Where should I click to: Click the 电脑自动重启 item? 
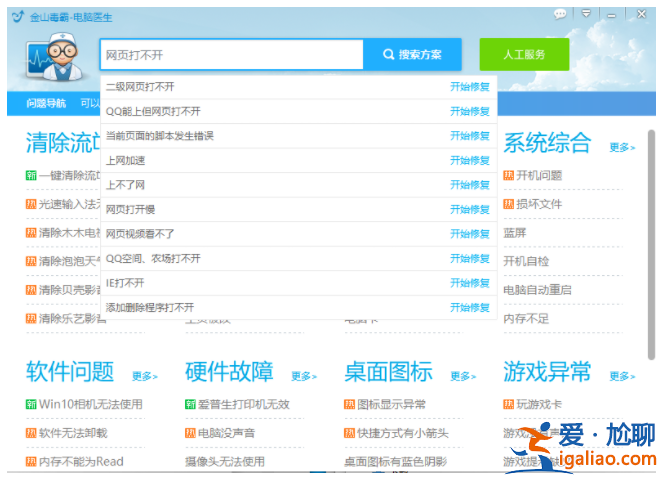[x=537, y=290]
